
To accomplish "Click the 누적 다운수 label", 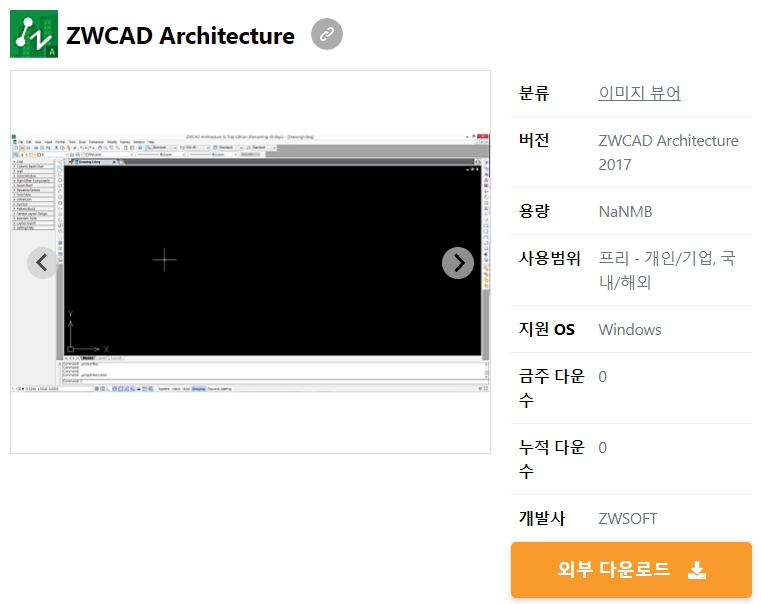I will (x=551, y=459).
